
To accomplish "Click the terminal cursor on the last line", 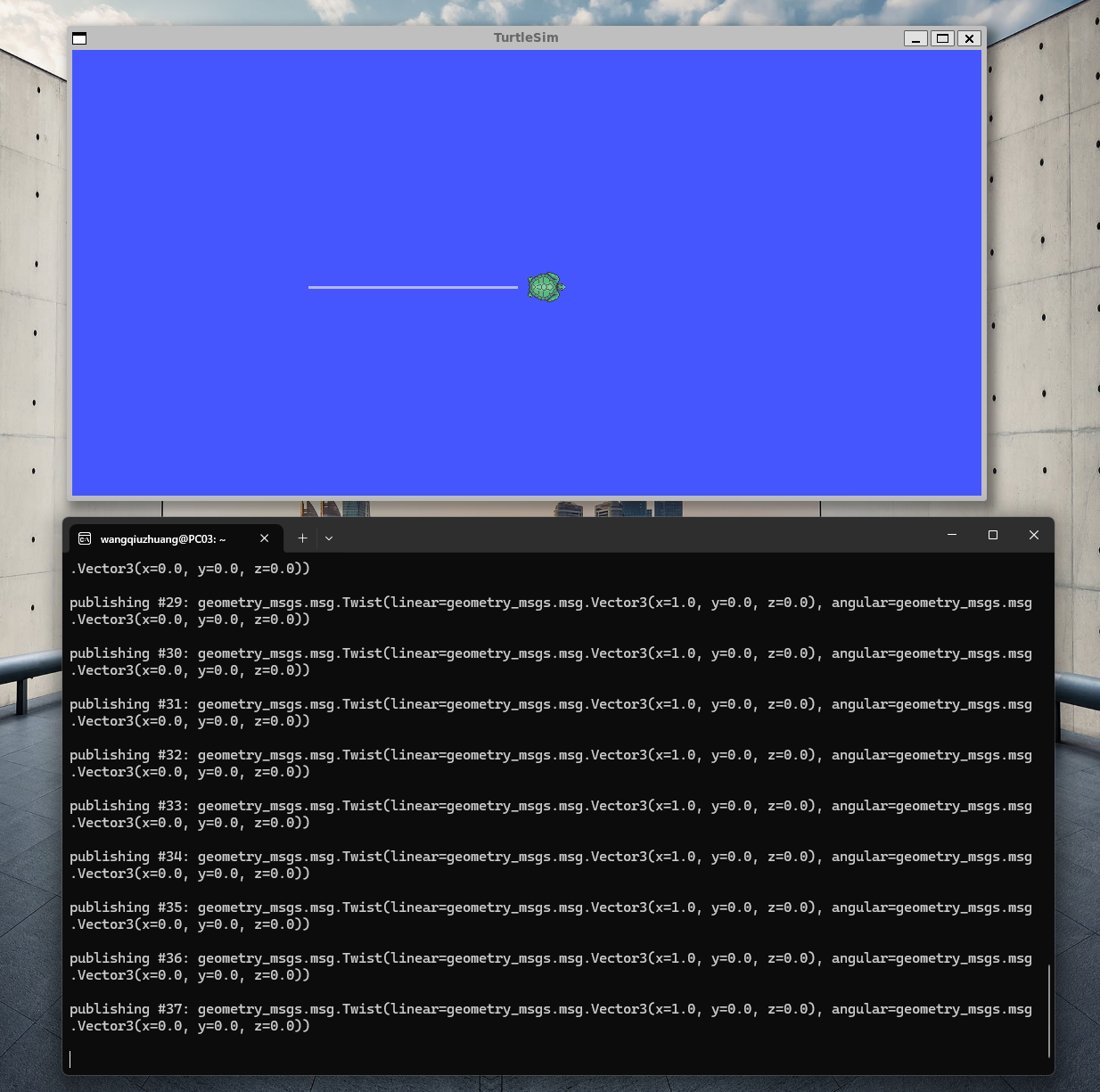I will (70, 1059).
